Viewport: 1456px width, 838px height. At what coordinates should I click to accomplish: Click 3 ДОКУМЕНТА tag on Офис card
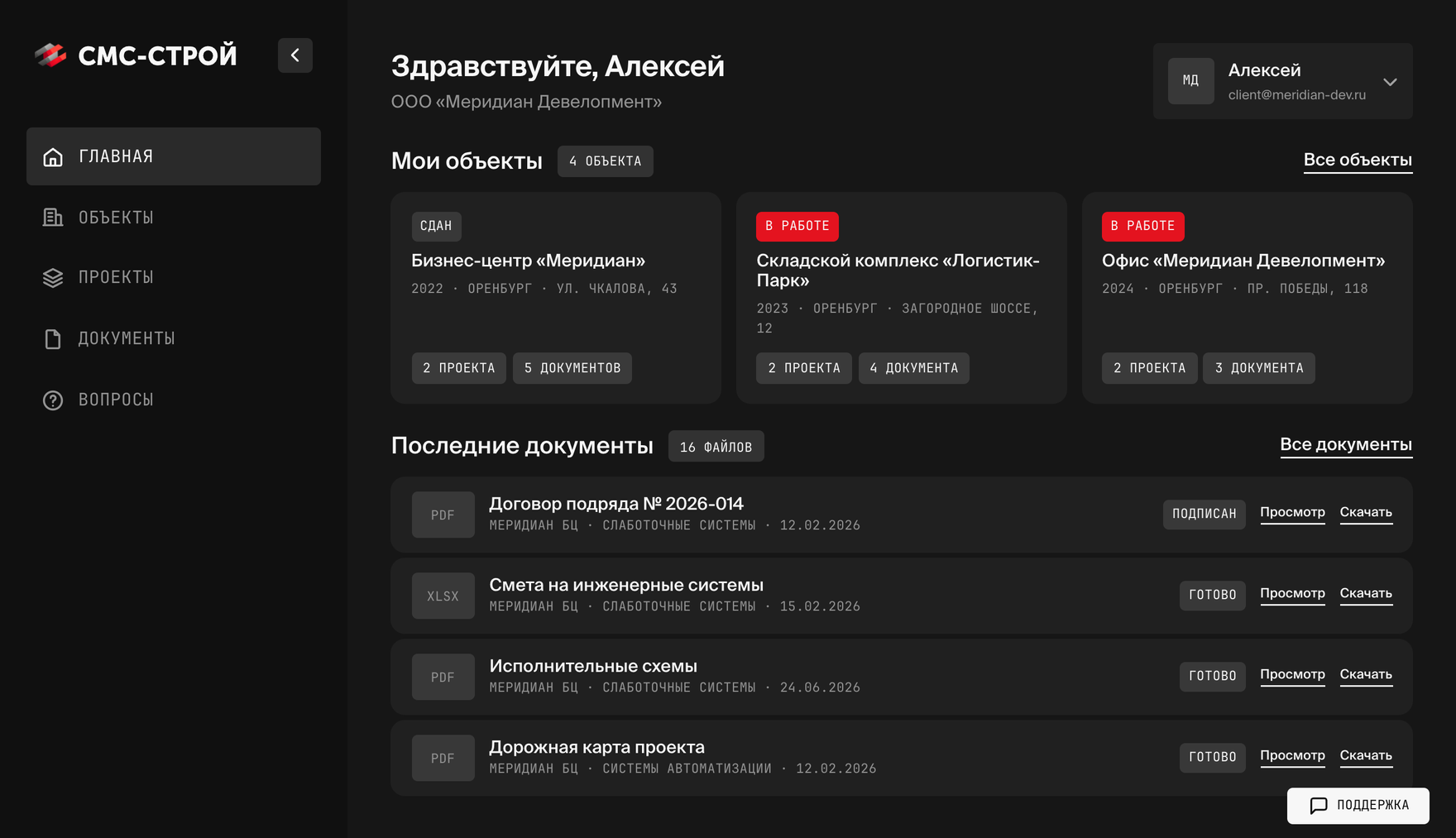tap(1259, 368)
